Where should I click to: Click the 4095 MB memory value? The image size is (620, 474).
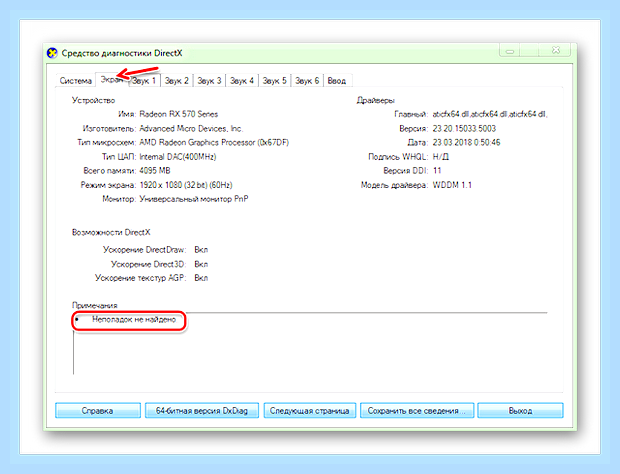155,171
